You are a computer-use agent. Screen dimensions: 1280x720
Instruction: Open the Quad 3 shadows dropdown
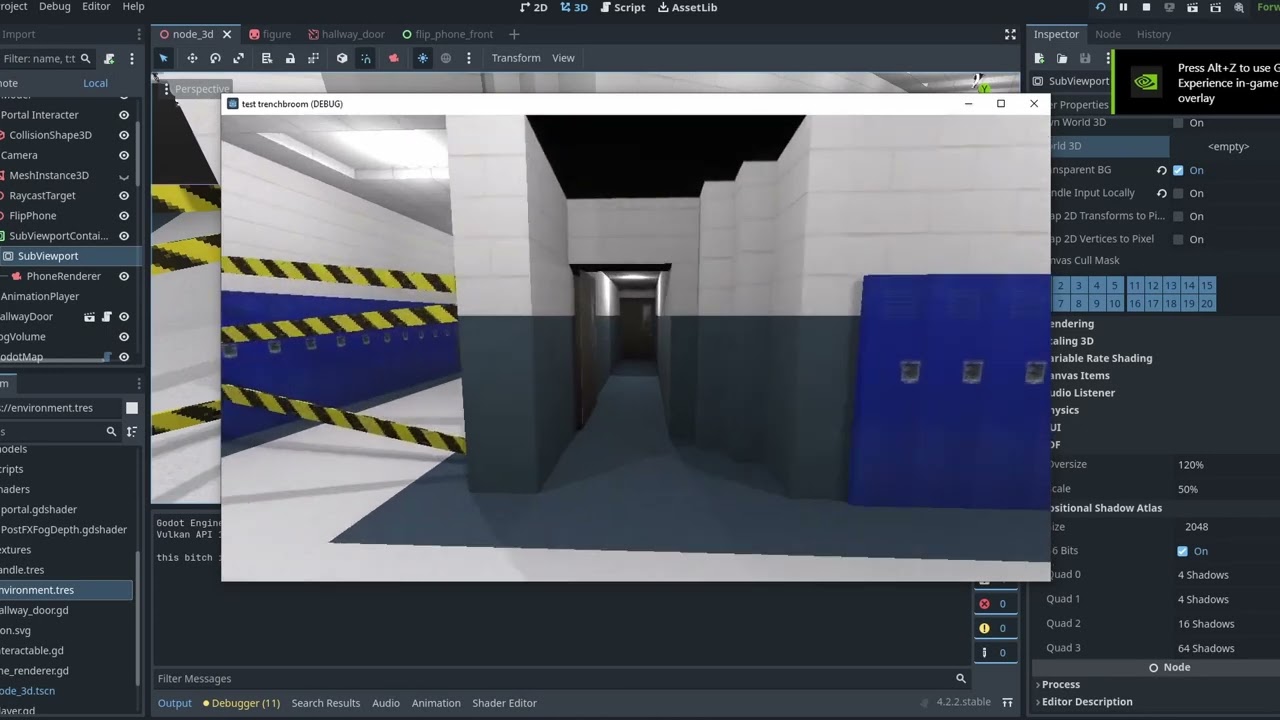(x=1225, y=648)
